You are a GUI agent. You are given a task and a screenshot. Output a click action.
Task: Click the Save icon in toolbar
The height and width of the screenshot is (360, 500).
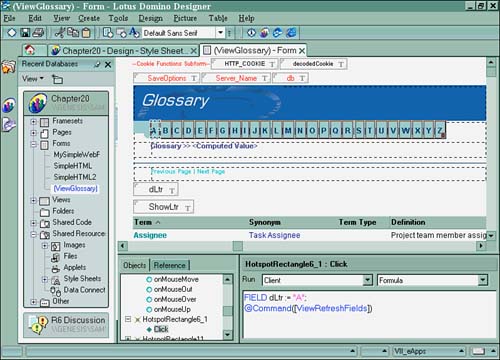tap(25, 33)
